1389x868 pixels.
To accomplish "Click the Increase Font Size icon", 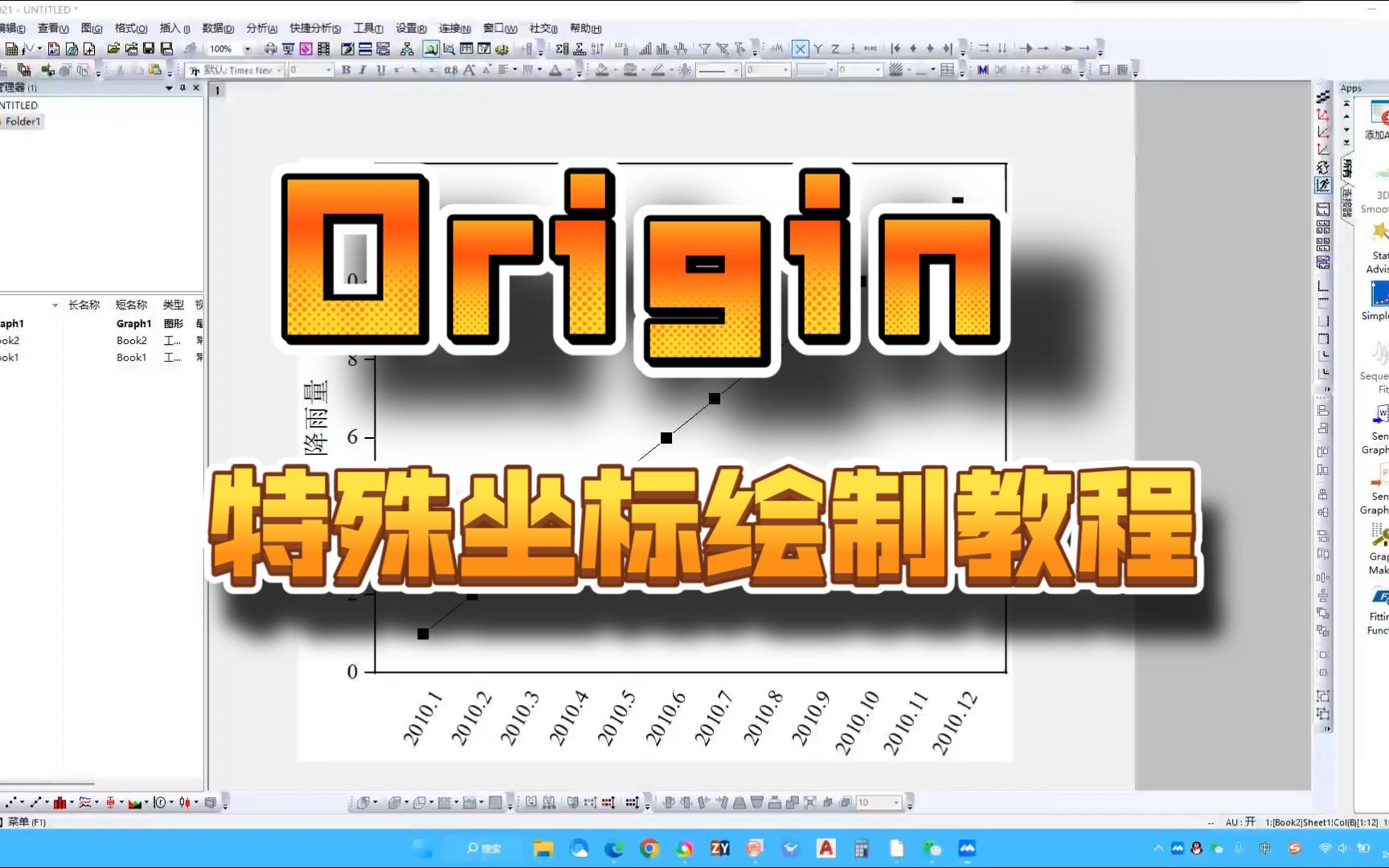I will (469, 70).
